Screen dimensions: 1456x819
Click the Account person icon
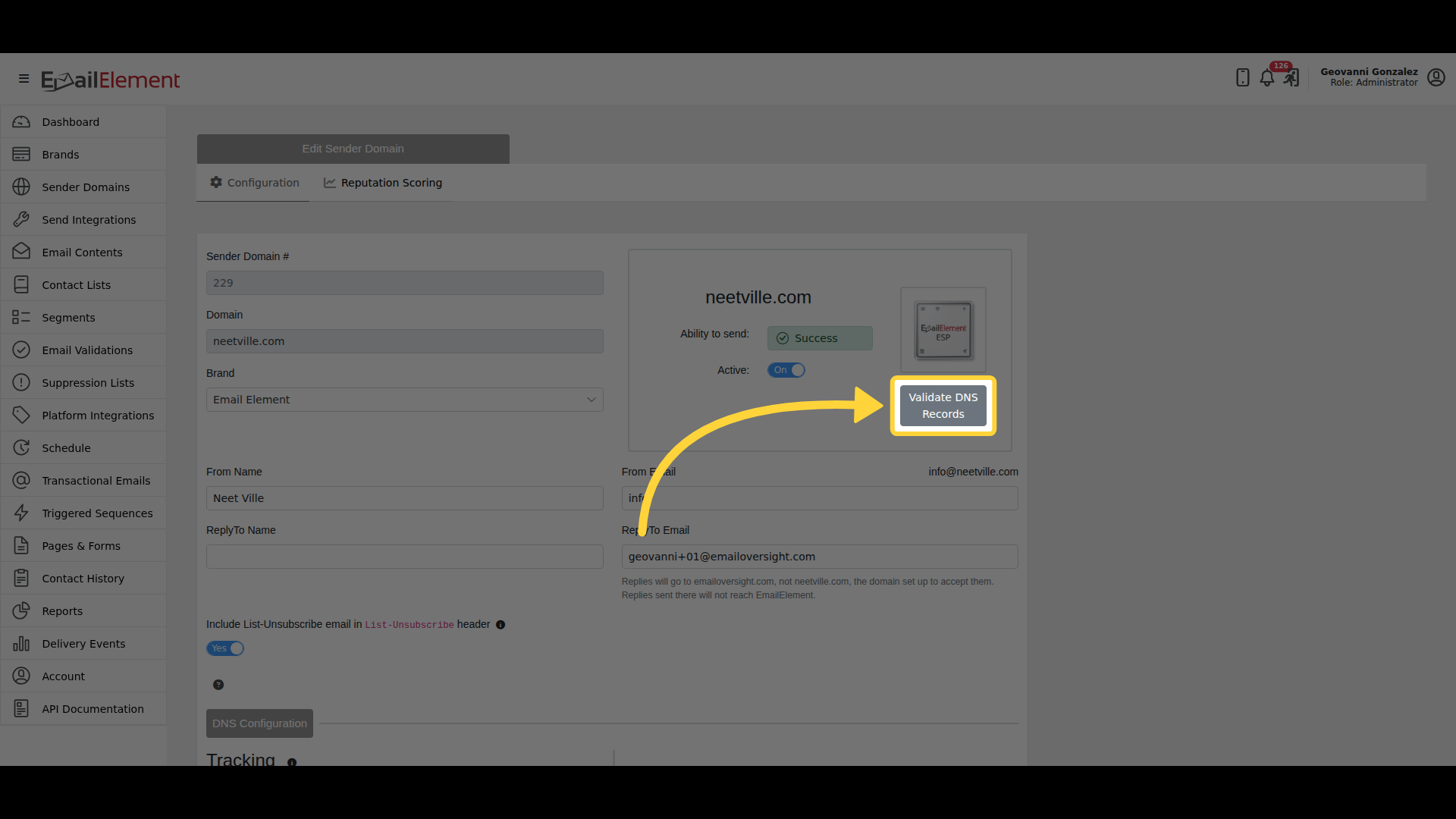pyautogui.click(x=21, y=676)
